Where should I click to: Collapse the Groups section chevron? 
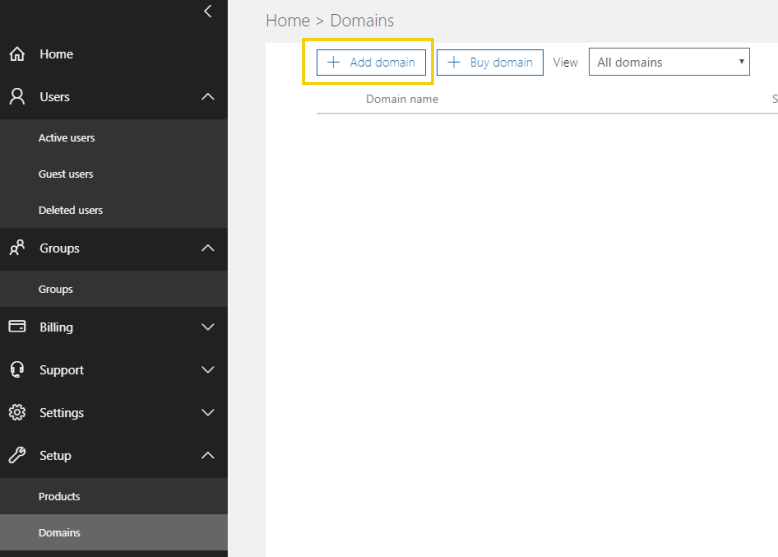click(208, 248)
